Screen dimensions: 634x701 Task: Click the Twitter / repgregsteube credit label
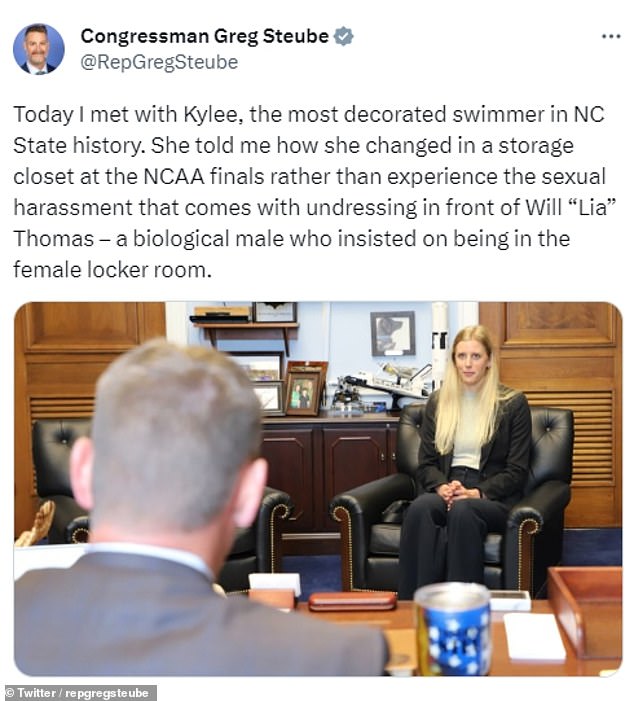[78, 693]
